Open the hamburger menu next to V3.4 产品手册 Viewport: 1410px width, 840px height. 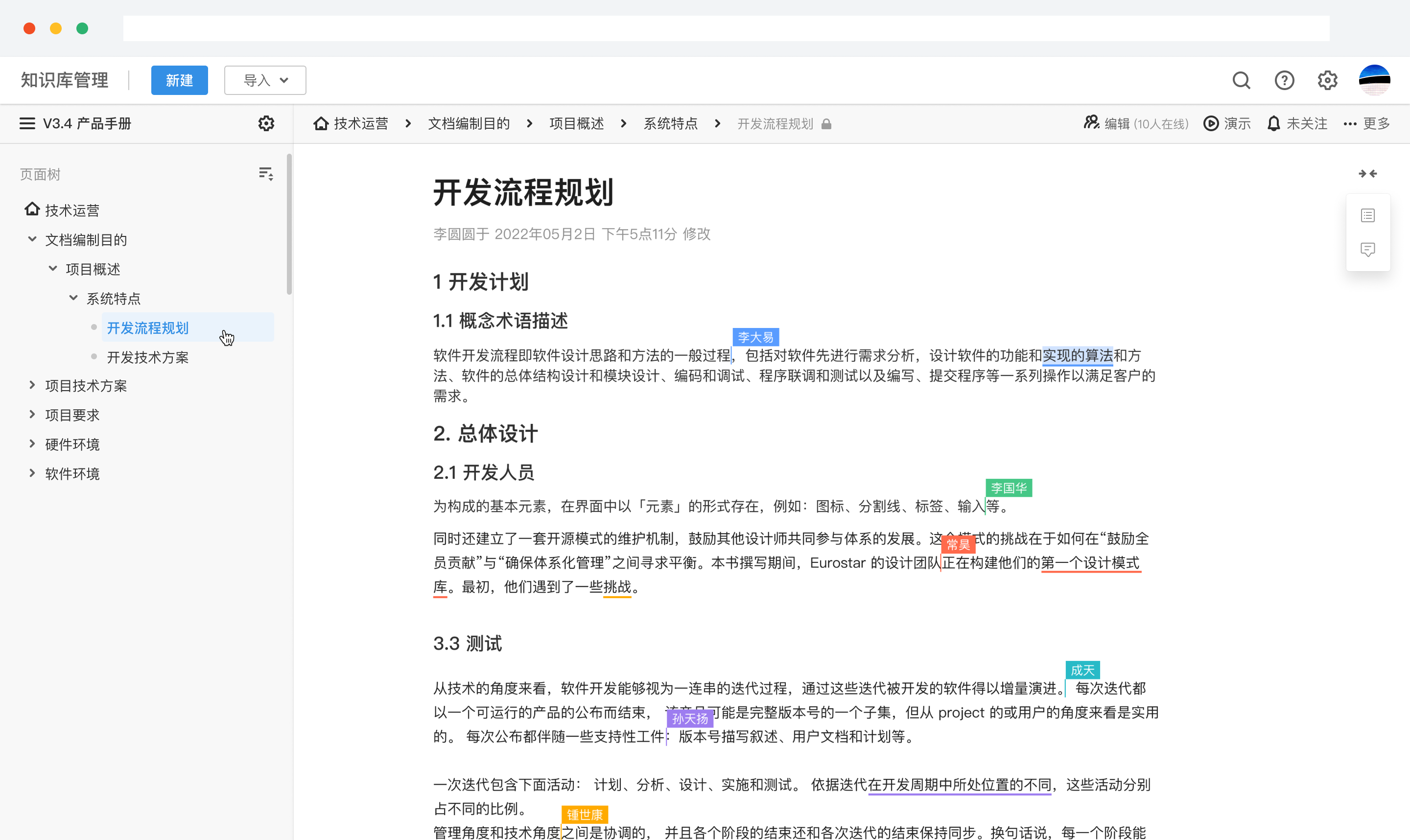tap(26, 123)
